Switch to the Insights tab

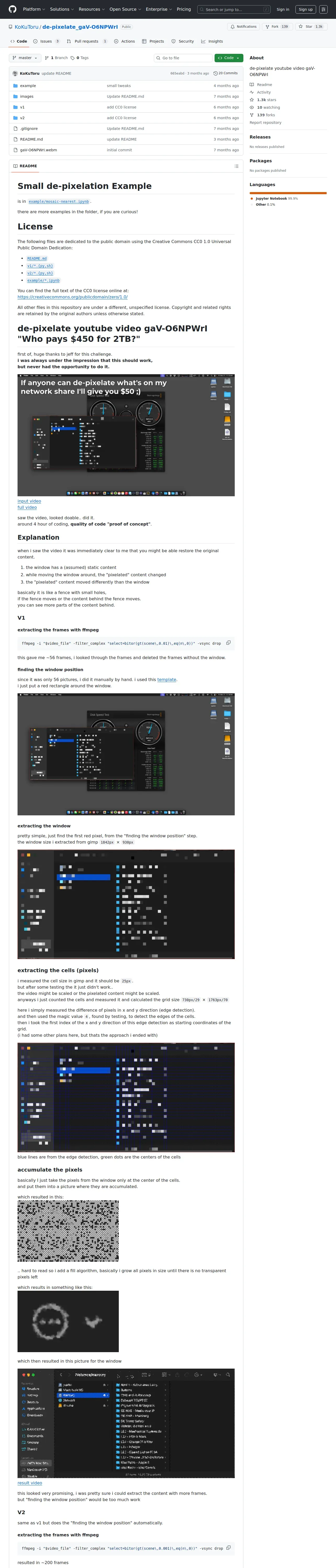(x=212, y=41)
